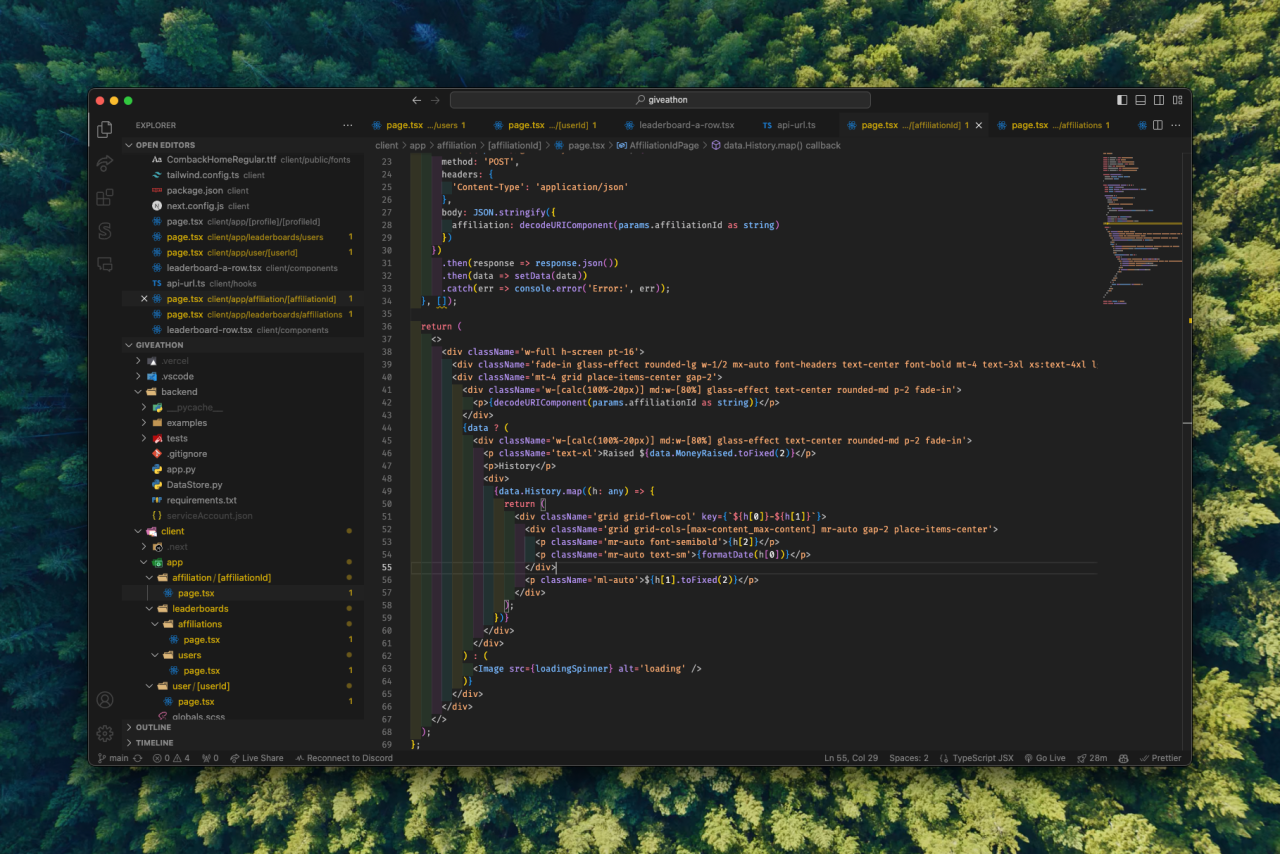The height and width of the screenshot is (854, 1280).
Task: Open the Live Share activity bar icon
Action: 104,163
